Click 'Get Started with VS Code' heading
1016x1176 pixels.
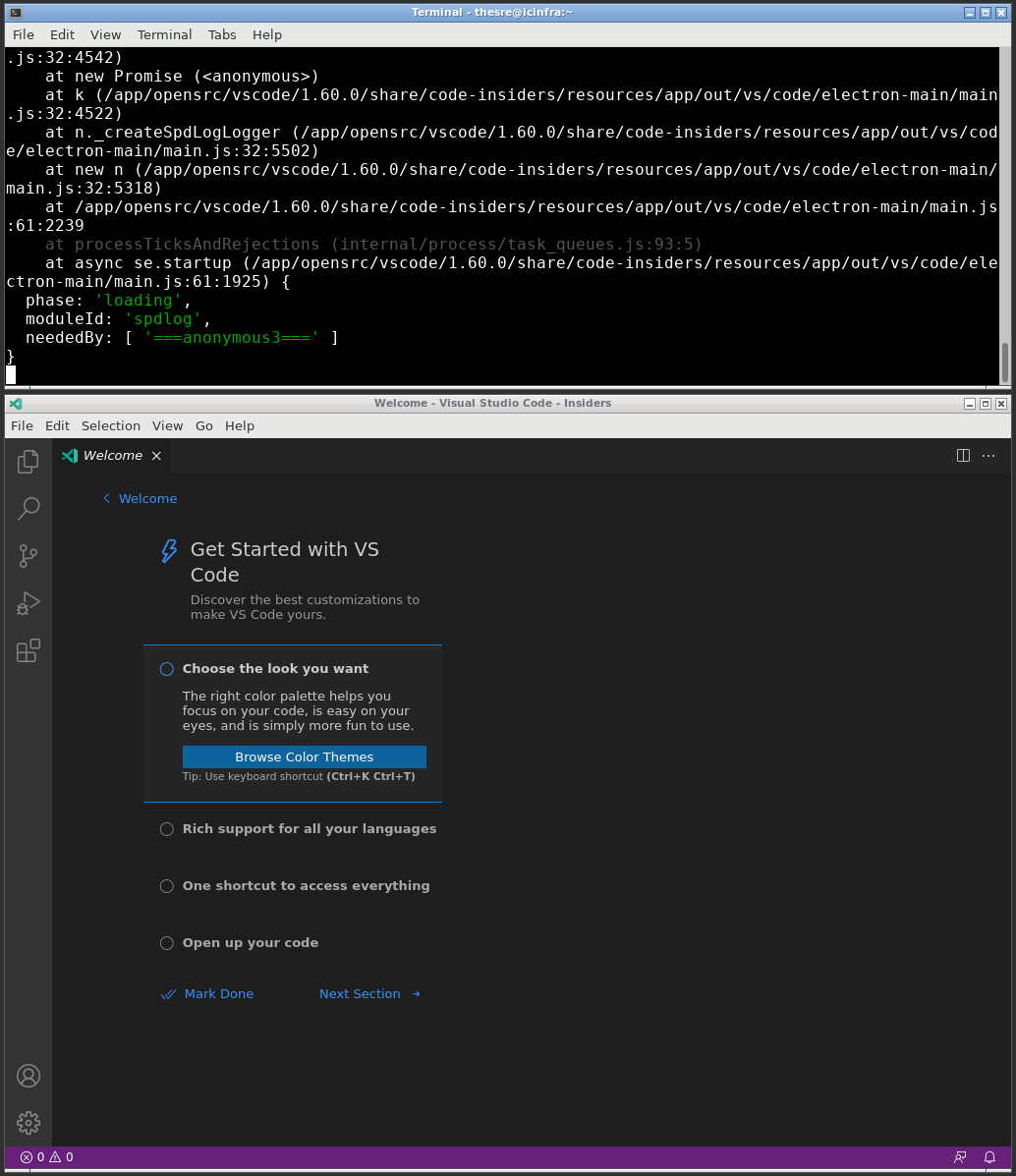284,562
